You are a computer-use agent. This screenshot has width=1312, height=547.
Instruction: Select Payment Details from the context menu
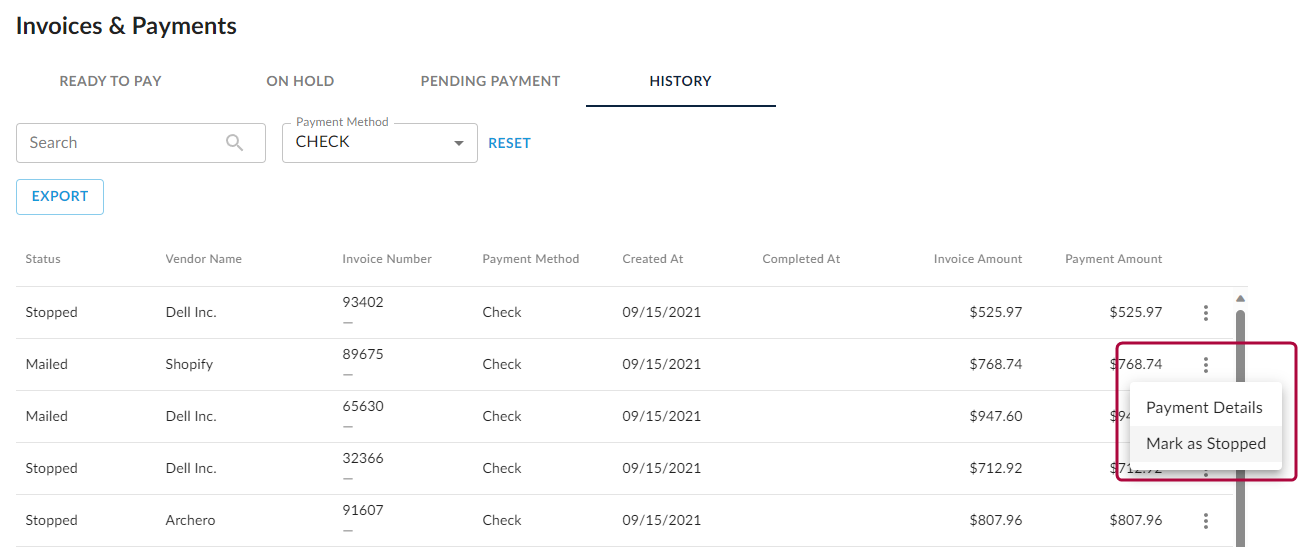[x=1205, y=408]
